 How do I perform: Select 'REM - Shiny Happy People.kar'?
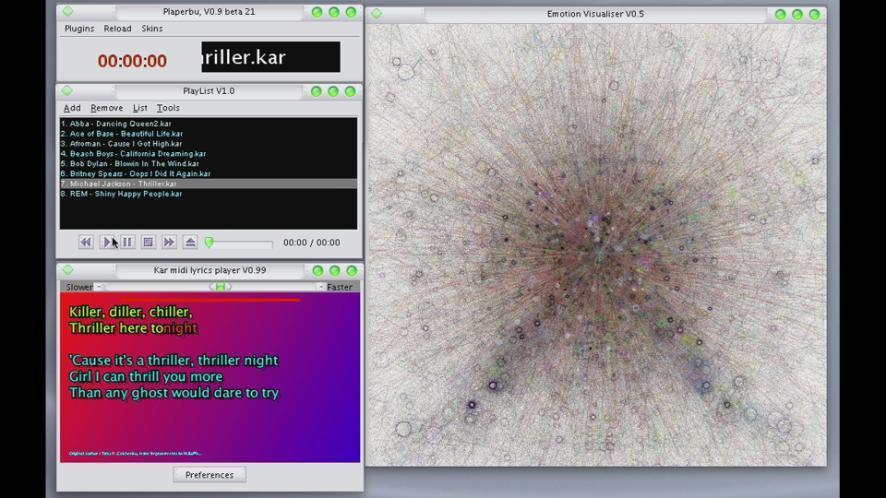(x=209, y=194)
